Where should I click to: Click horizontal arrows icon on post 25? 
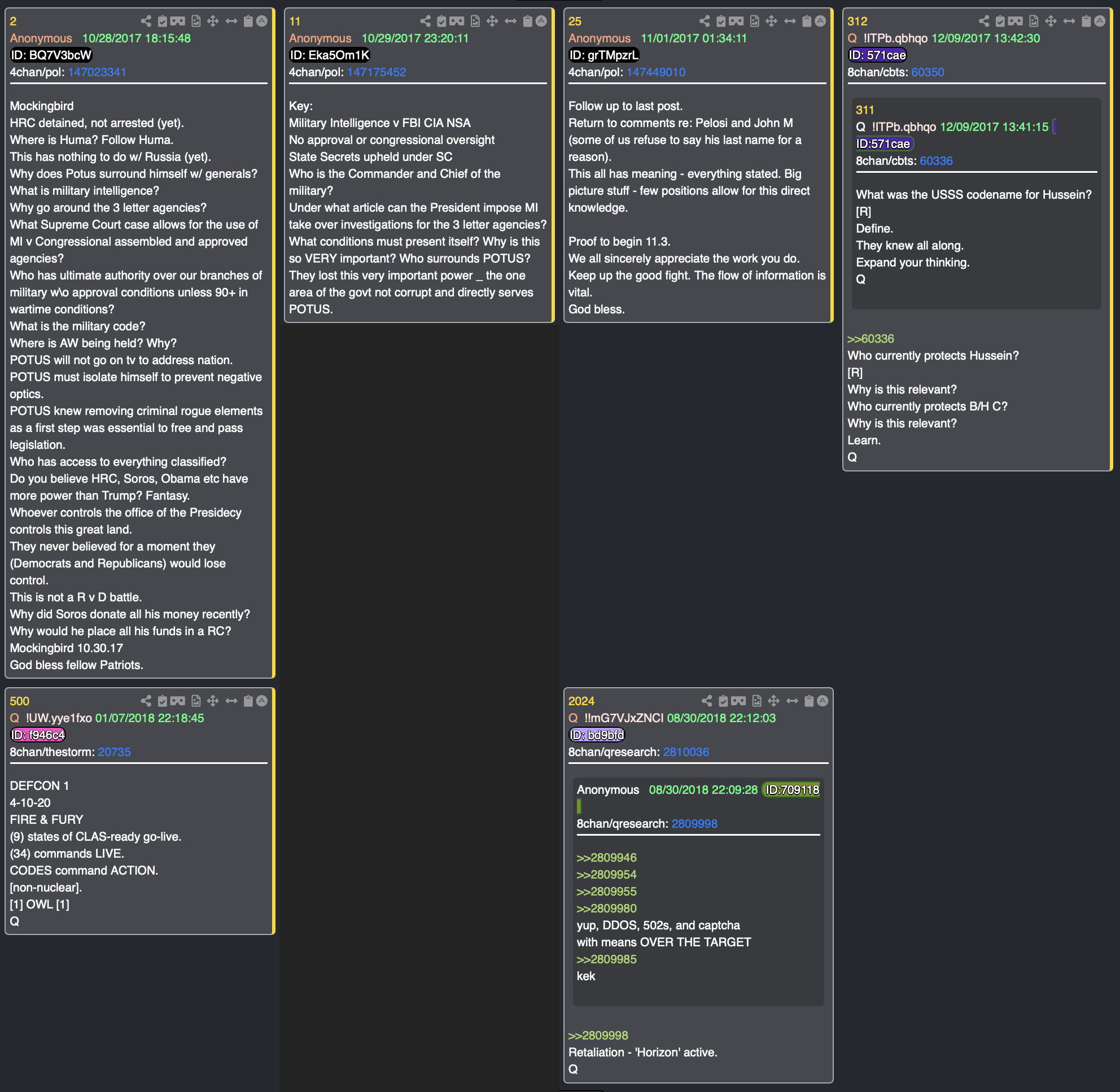pyautogui.click(x=790, y=21)
